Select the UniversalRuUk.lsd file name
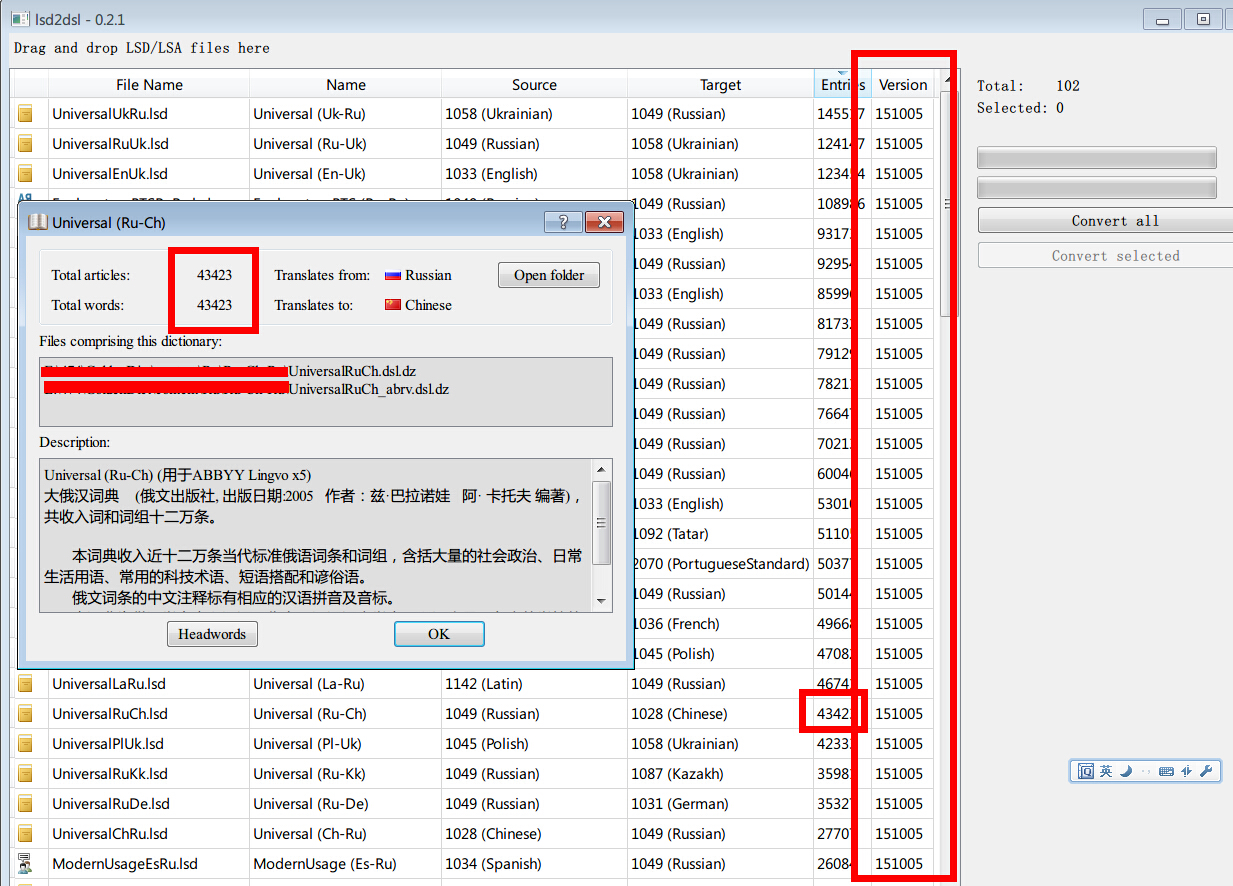1233x886 pixels. tap(110, 144)
